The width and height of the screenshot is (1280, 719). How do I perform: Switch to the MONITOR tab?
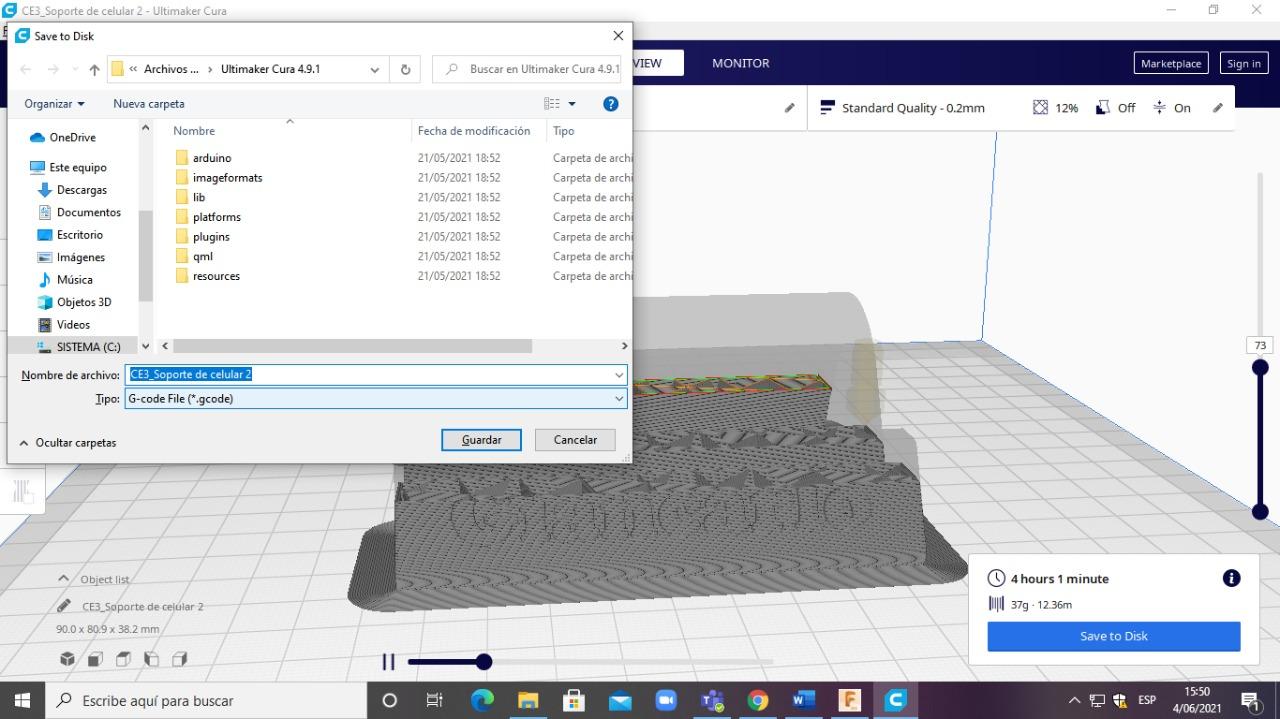741,63
